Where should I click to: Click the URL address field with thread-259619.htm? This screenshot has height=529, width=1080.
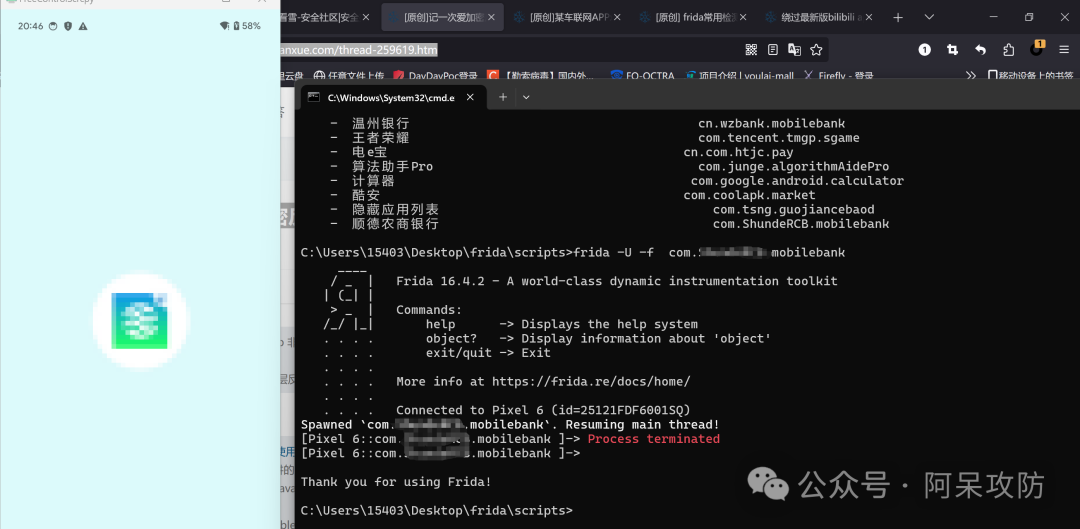pyautogui.click(x=510, y=50)
